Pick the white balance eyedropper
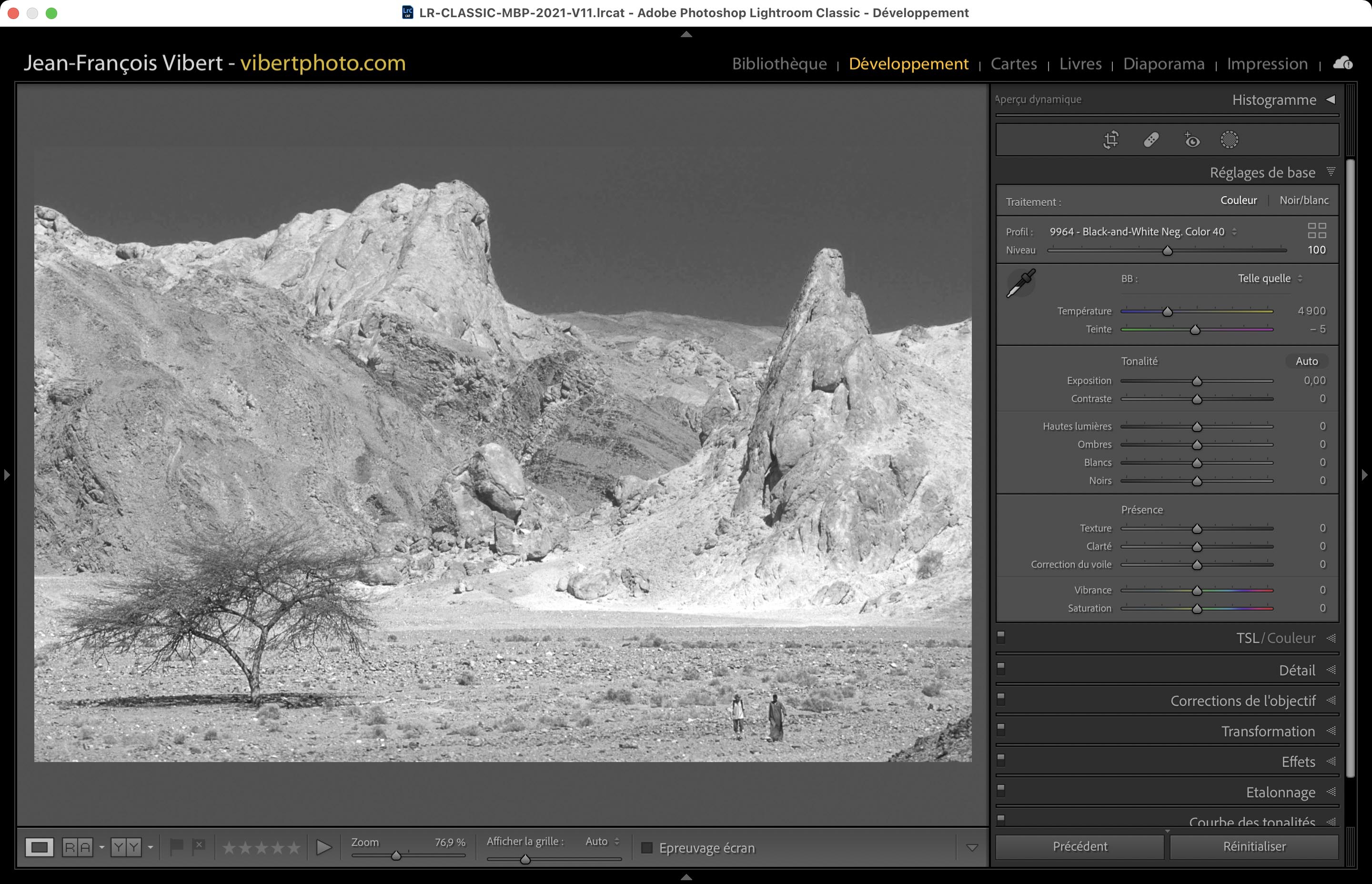This screenshot has width=1372, height=884. click(x=1021, y=283)
